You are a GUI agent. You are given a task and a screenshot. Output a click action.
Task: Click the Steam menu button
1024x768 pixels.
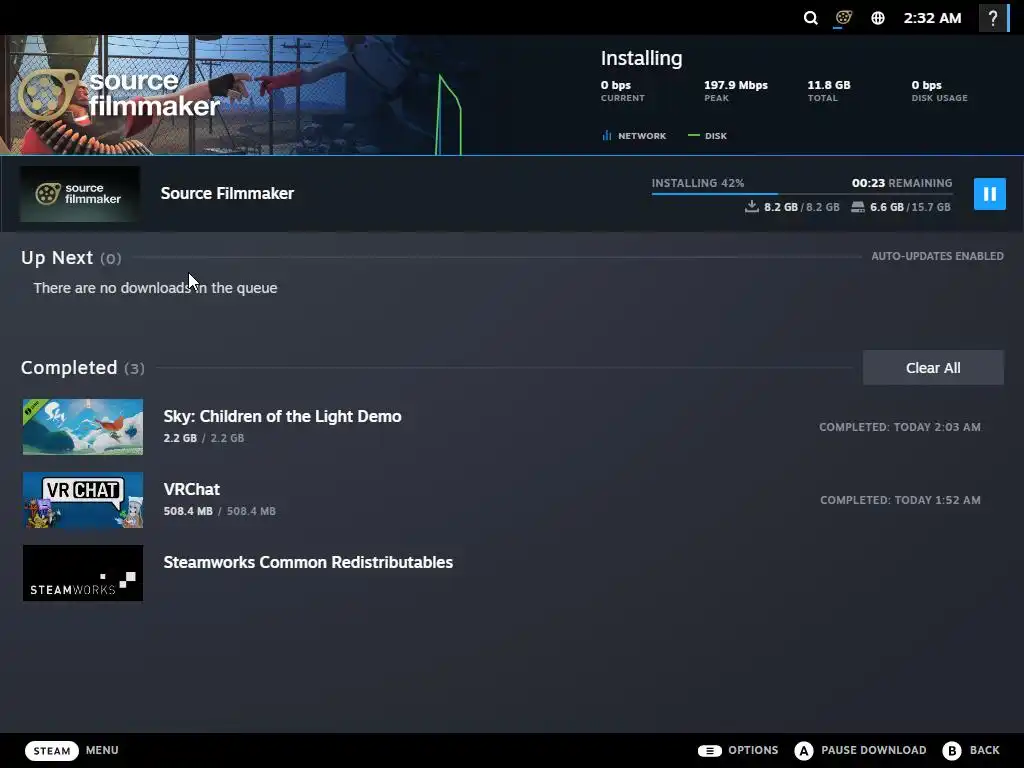[52, 750]
